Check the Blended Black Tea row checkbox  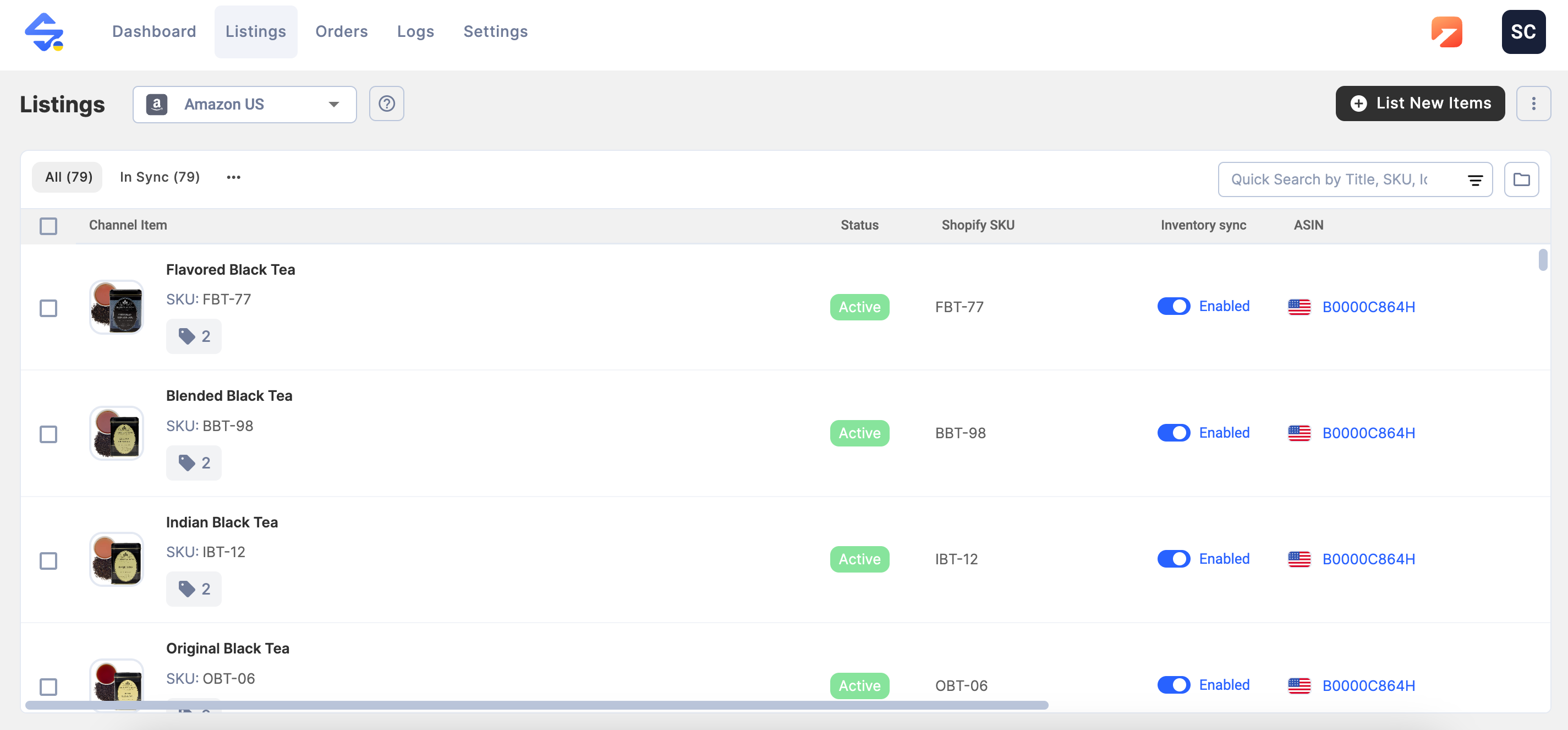tap(48, 434)
